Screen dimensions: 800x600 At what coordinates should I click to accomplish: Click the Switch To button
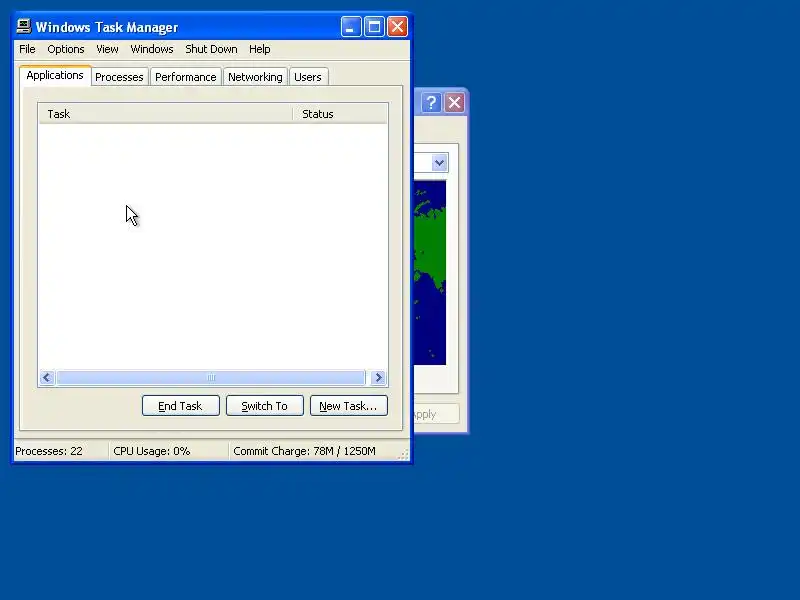[265, 406]
